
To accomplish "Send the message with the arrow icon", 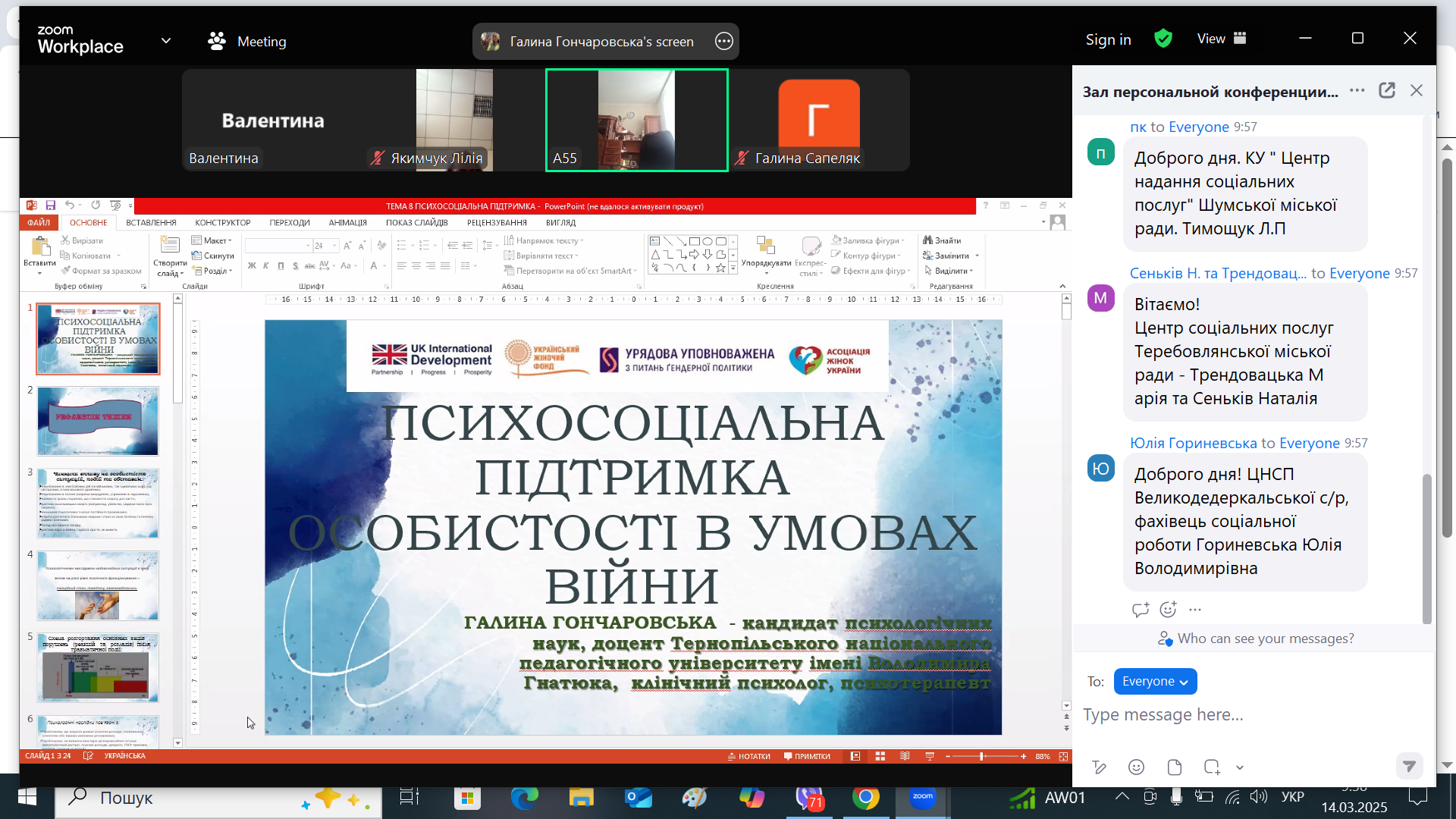I will point(1408,767).
